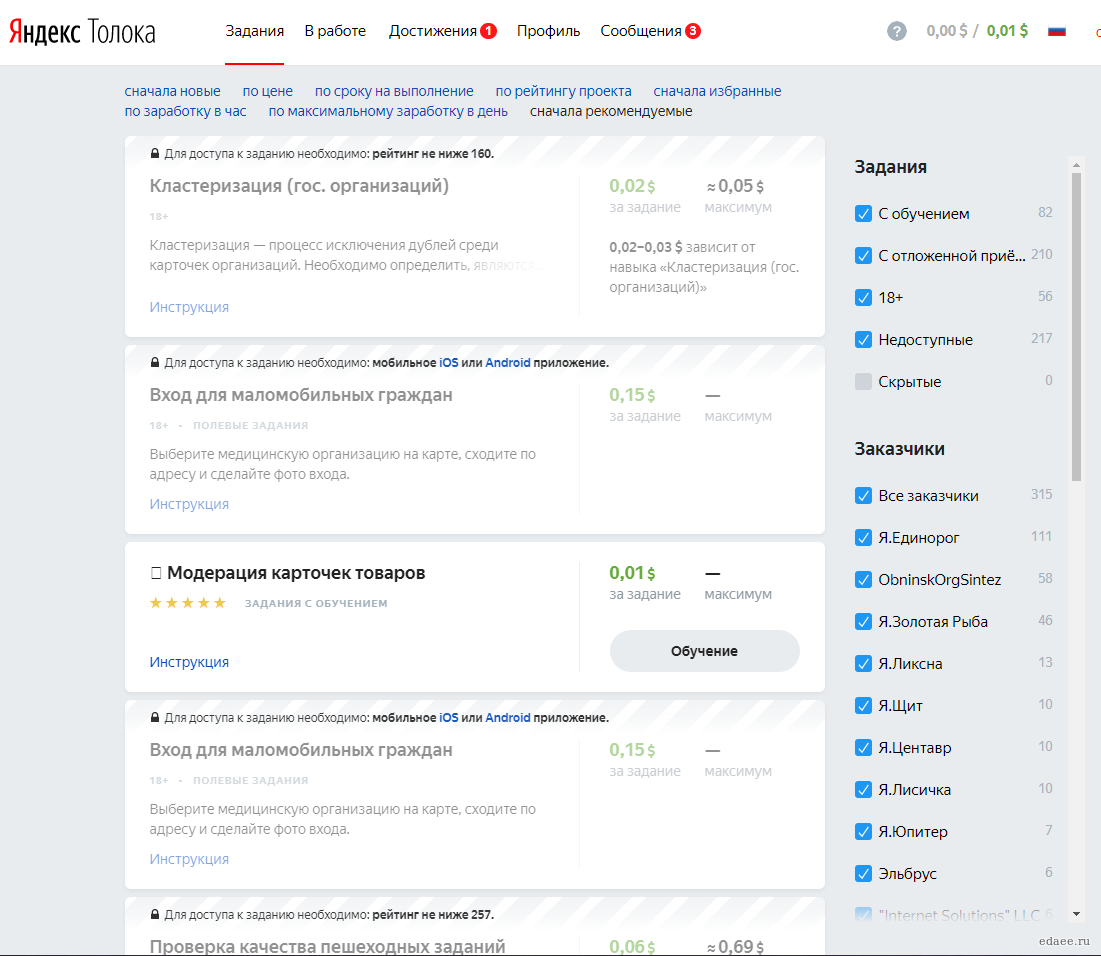Click the count 217 beside Недоступные
Image resolution: width=1101 pixels, height=956 pixels.
coord(1041,339)
